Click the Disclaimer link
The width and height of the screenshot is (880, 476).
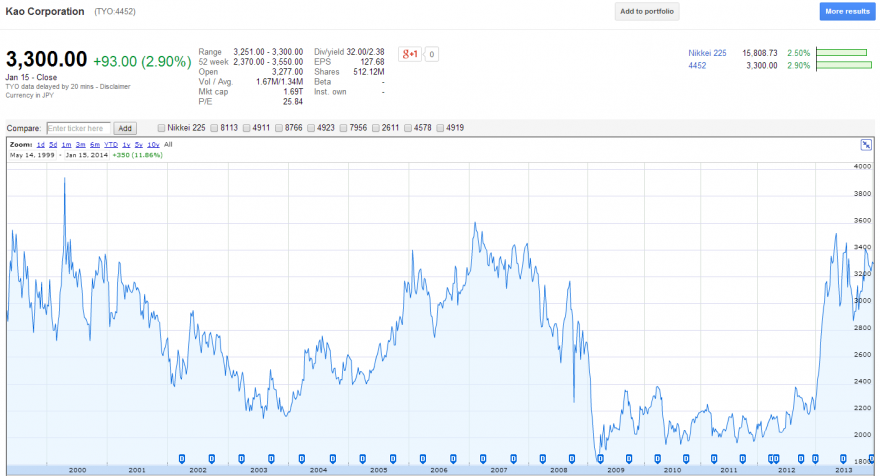click(115, 86)
